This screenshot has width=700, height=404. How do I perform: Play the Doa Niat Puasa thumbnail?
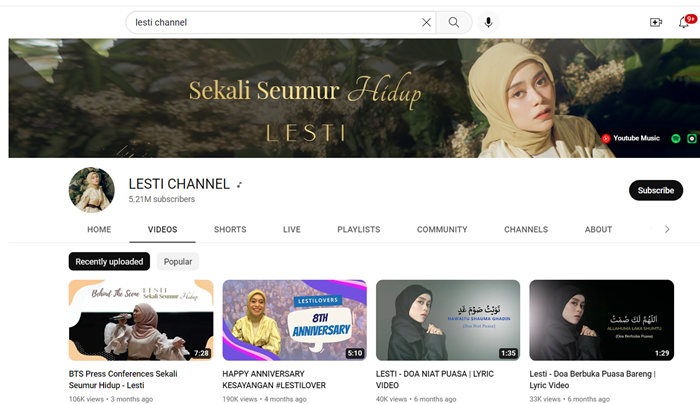click(x=448, y=320)
